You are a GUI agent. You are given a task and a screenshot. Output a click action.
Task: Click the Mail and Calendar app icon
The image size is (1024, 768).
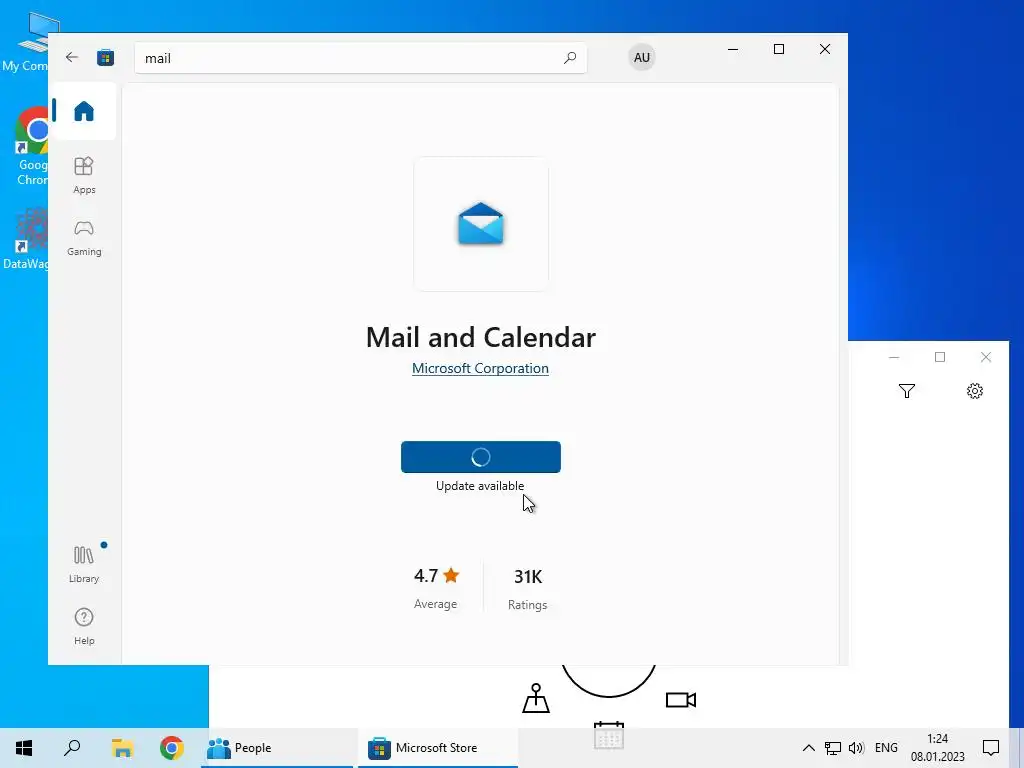click(481, 224)
